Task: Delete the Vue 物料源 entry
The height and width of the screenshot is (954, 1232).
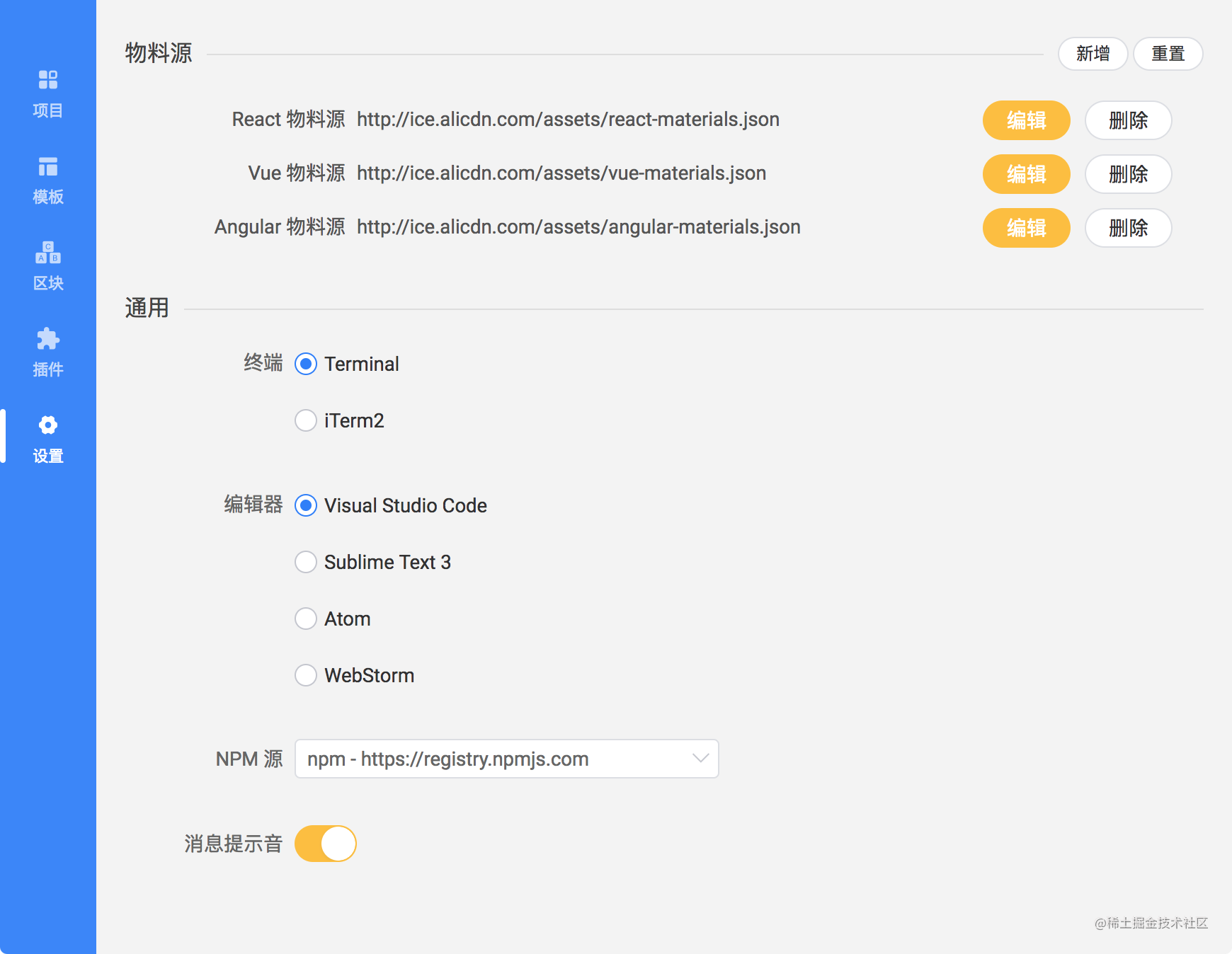Action: coord(1128,174)
